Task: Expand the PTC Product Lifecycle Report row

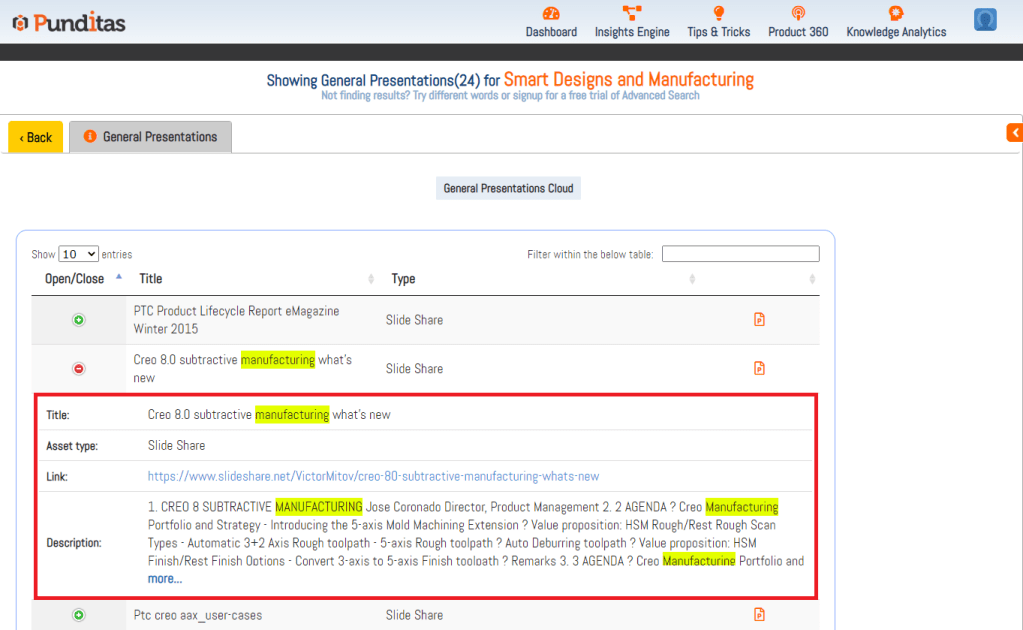Action: pos(79,320)
